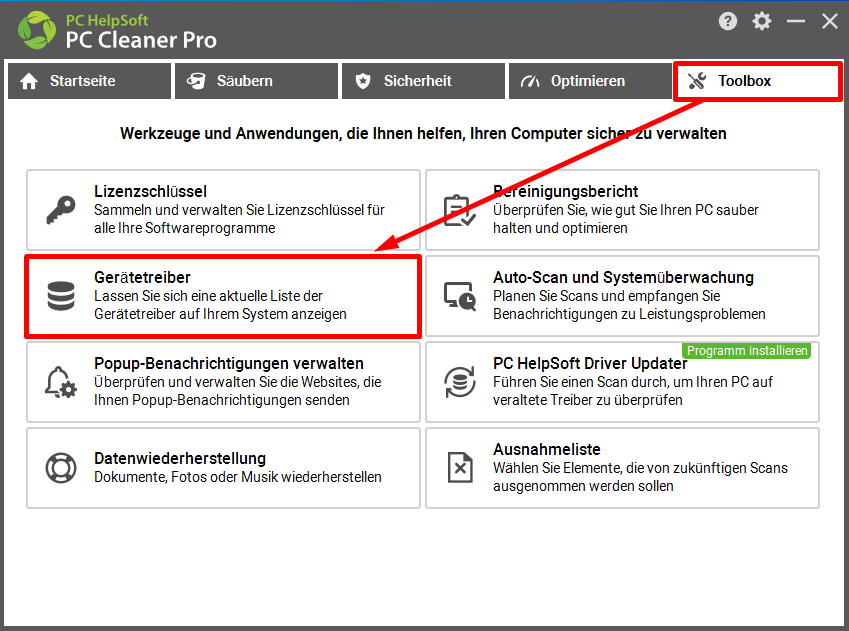Open the Datenwiederherstellung tool title
The width and height of the screenshot is (849, 631).
180,458
